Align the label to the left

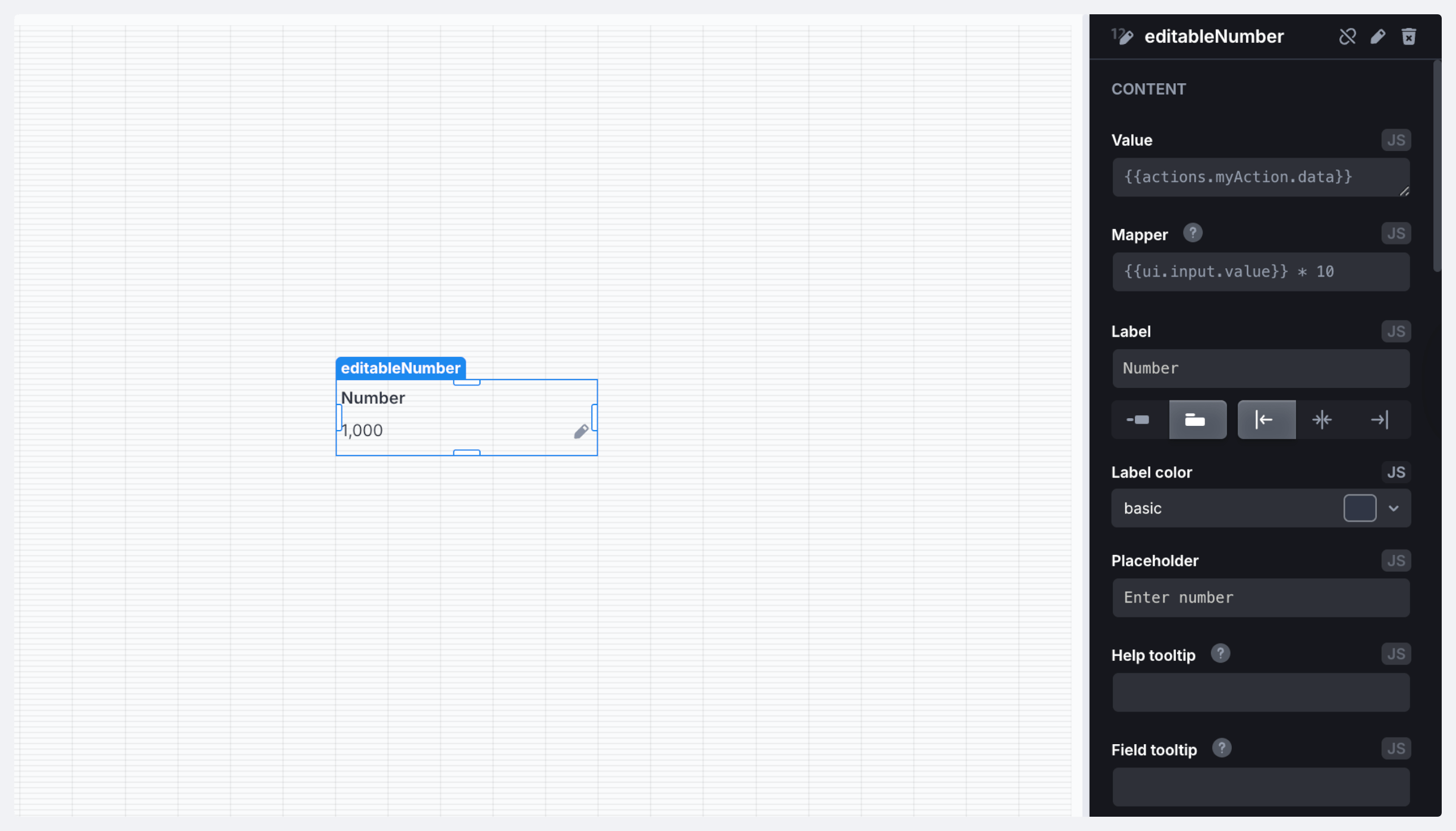click(x=1266, y=420)
